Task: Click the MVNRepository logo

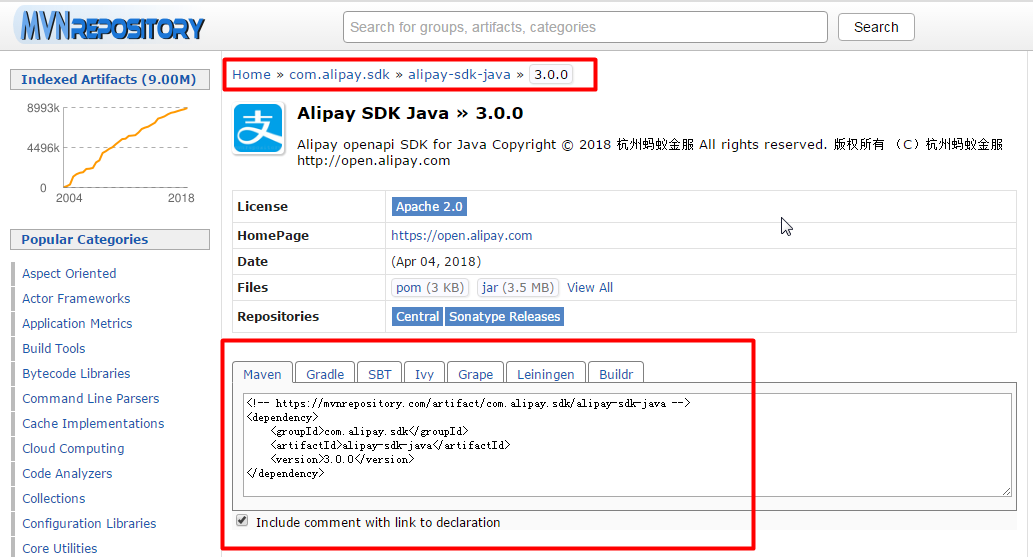Action: click(x=111, y=26)
